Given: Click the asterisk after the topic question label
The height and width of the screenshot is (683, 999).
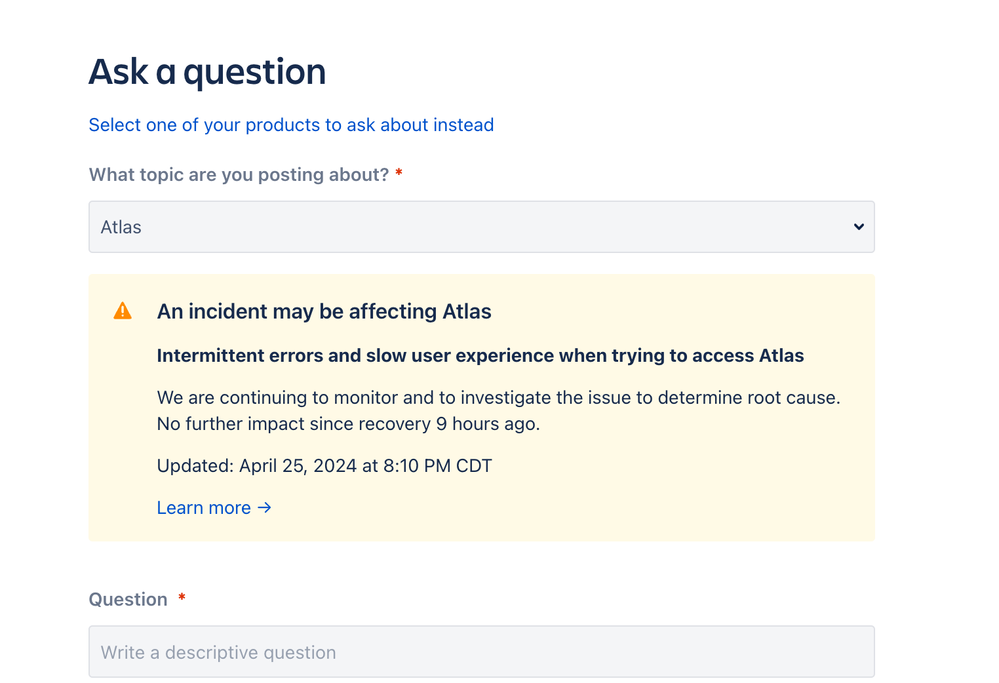Looking at the screenshot, I should pyautogui.click(x=398, y=173).
